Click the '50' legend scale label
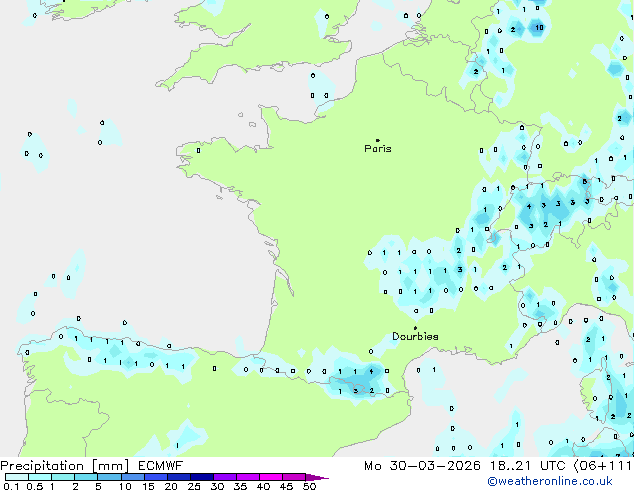 (x=310, y=486)
